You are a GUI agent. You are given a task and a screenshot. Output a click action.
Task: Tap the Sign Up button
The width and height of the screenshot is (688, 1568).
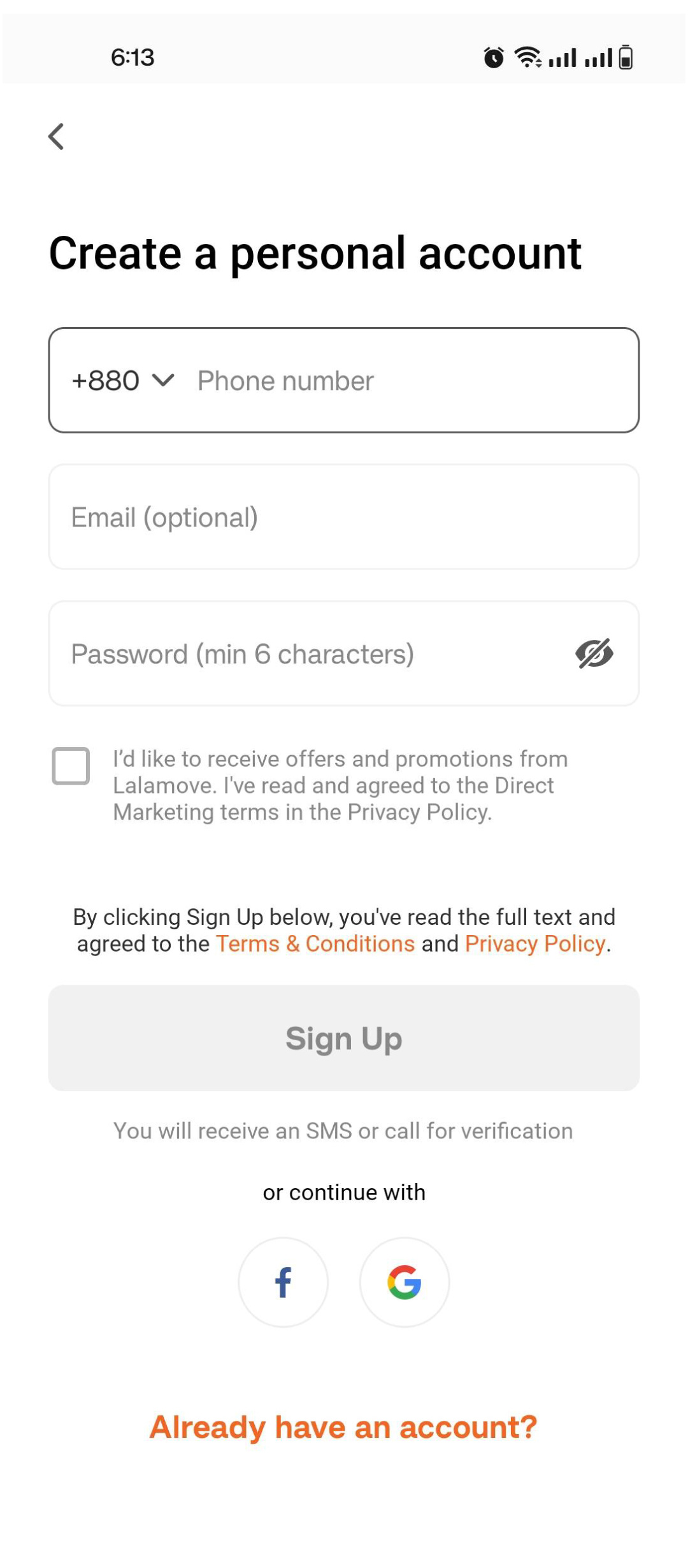tap(344, 1038)
